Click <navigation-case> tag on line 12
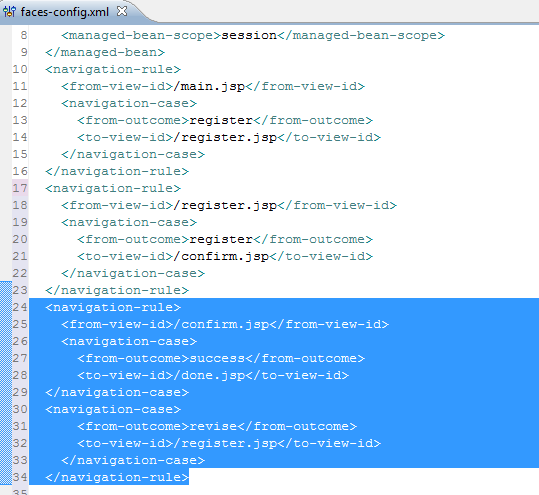The width and height of the screenshot is (539, 495). tap(129, 103)
